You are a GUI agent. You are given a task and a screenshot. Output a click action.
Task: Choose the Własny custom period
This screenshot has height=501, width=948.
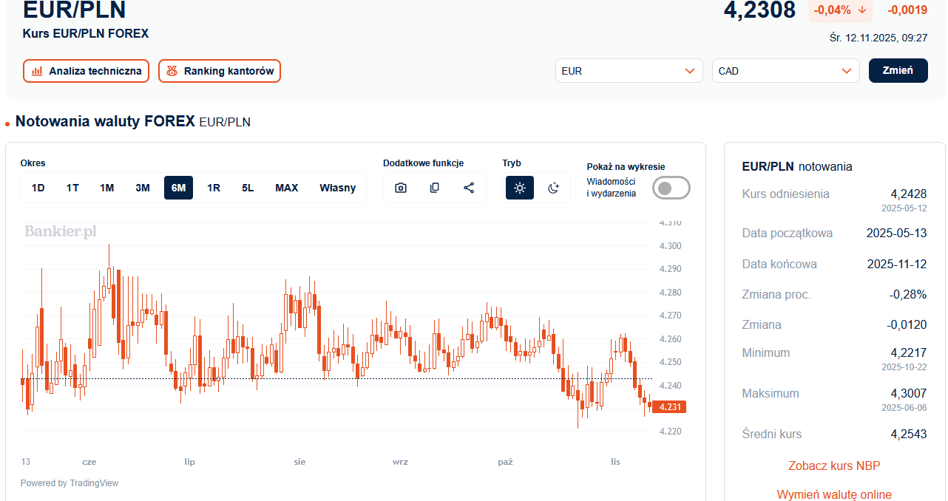[x=337, y=188]
